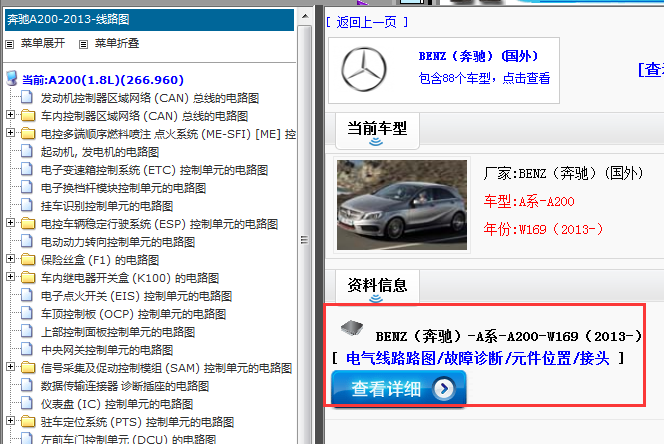Open 仪表盘 (IC) 控制单元的电路图
664x444 pixels.
click(117, 404)
